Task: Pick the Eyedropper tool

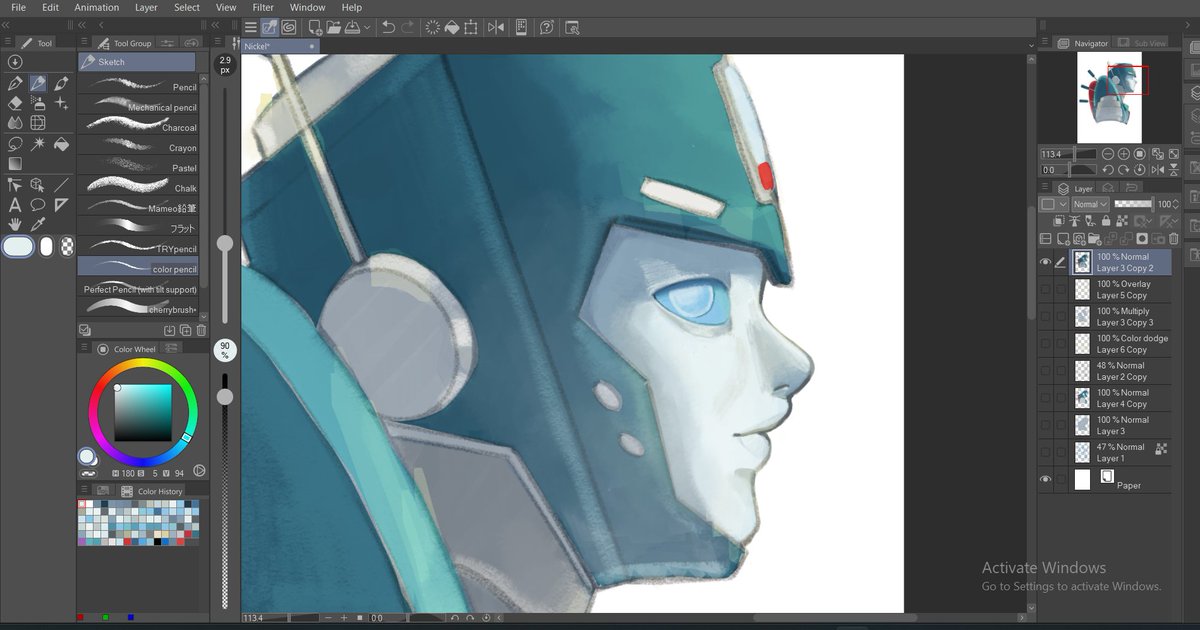Action: (x=38, y=225)
